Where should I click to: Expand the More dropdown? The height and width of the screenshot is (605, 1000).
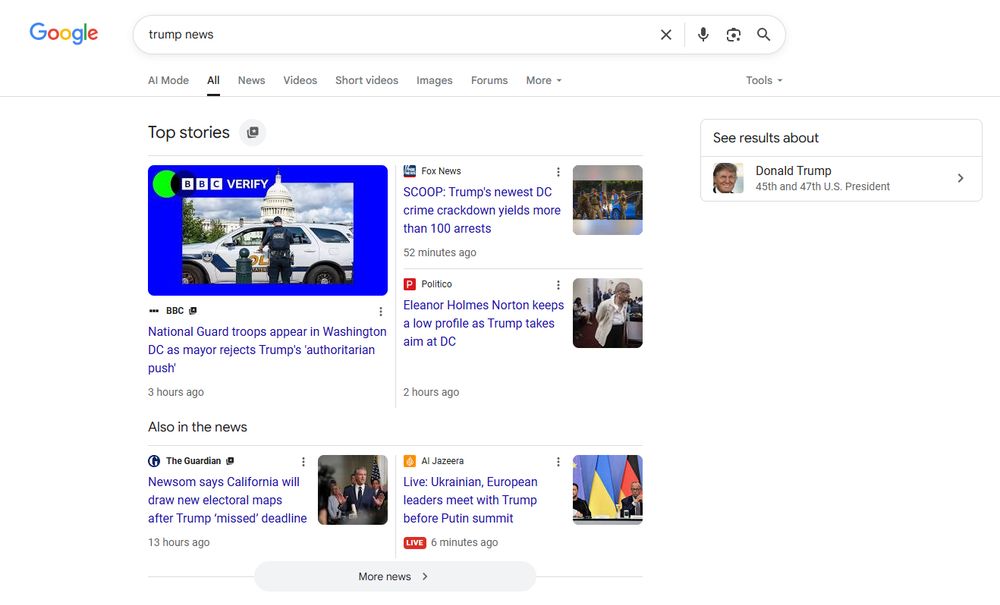544,80
